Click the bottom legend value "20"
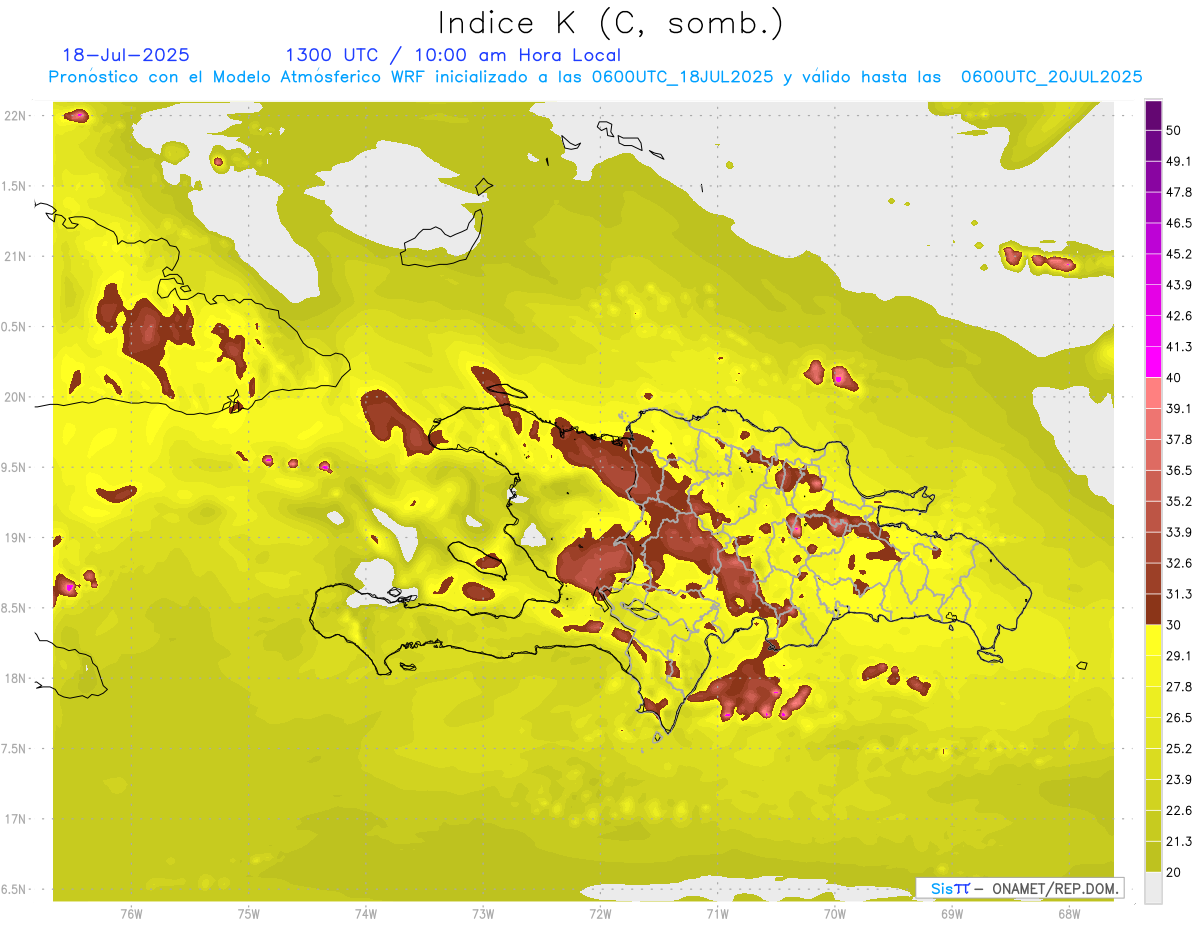The image size is (1200, 927). pyautogui.click(x=1175, y=872)
